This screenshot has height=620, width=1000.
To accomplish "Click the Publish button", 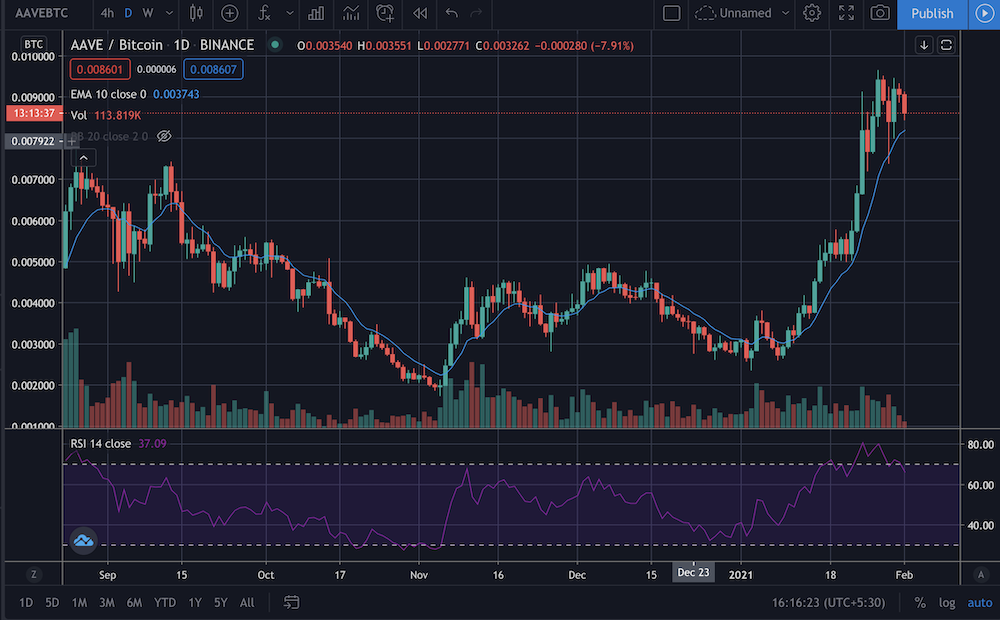I will [932, 13].
